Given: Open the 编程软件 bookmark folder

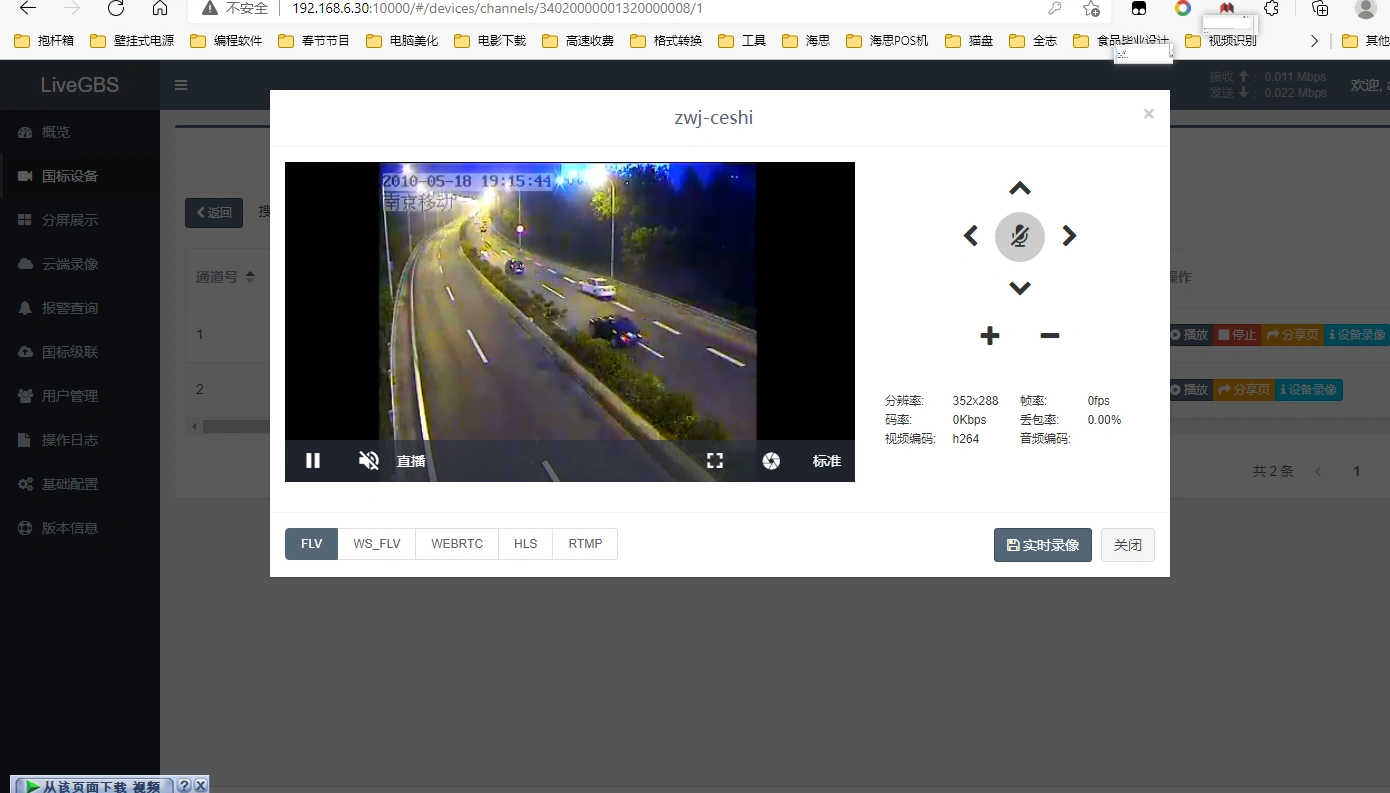Looking at the screenshot, I should 226,41.
